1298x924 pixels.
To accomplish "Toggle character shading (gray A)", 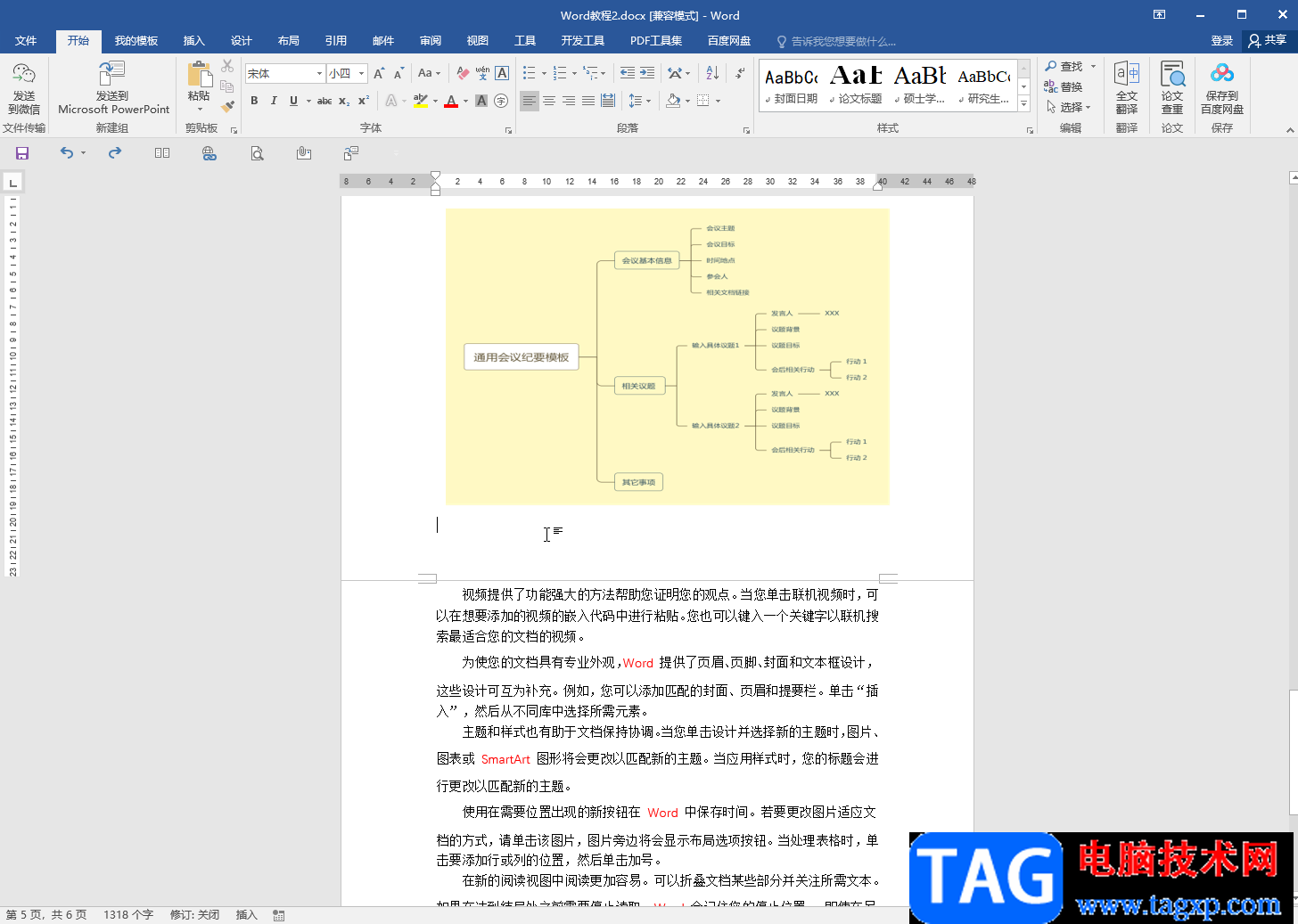I will (481, 101).
